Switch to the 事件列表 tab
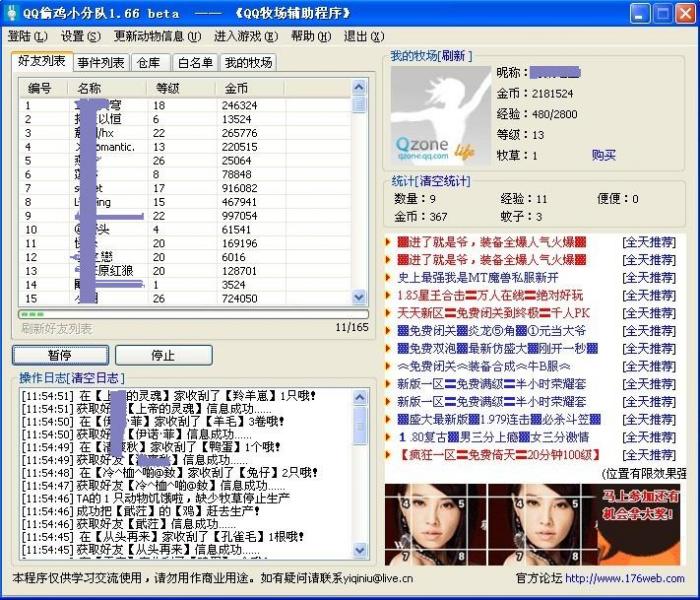Image resolution: width=700 pixels, height=600 pixels. pyautogui.click(x=101, y=62)
